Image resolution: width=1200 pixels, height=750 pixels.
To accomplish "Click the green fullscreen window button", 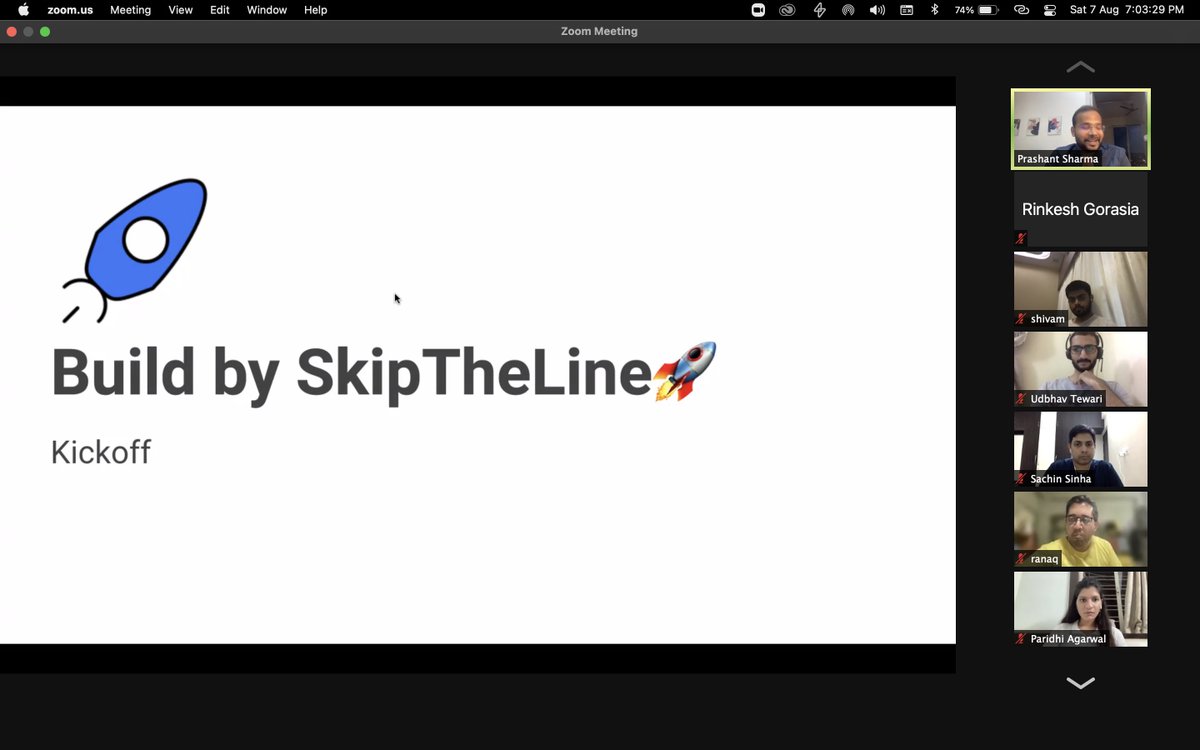I will [45, 31].
